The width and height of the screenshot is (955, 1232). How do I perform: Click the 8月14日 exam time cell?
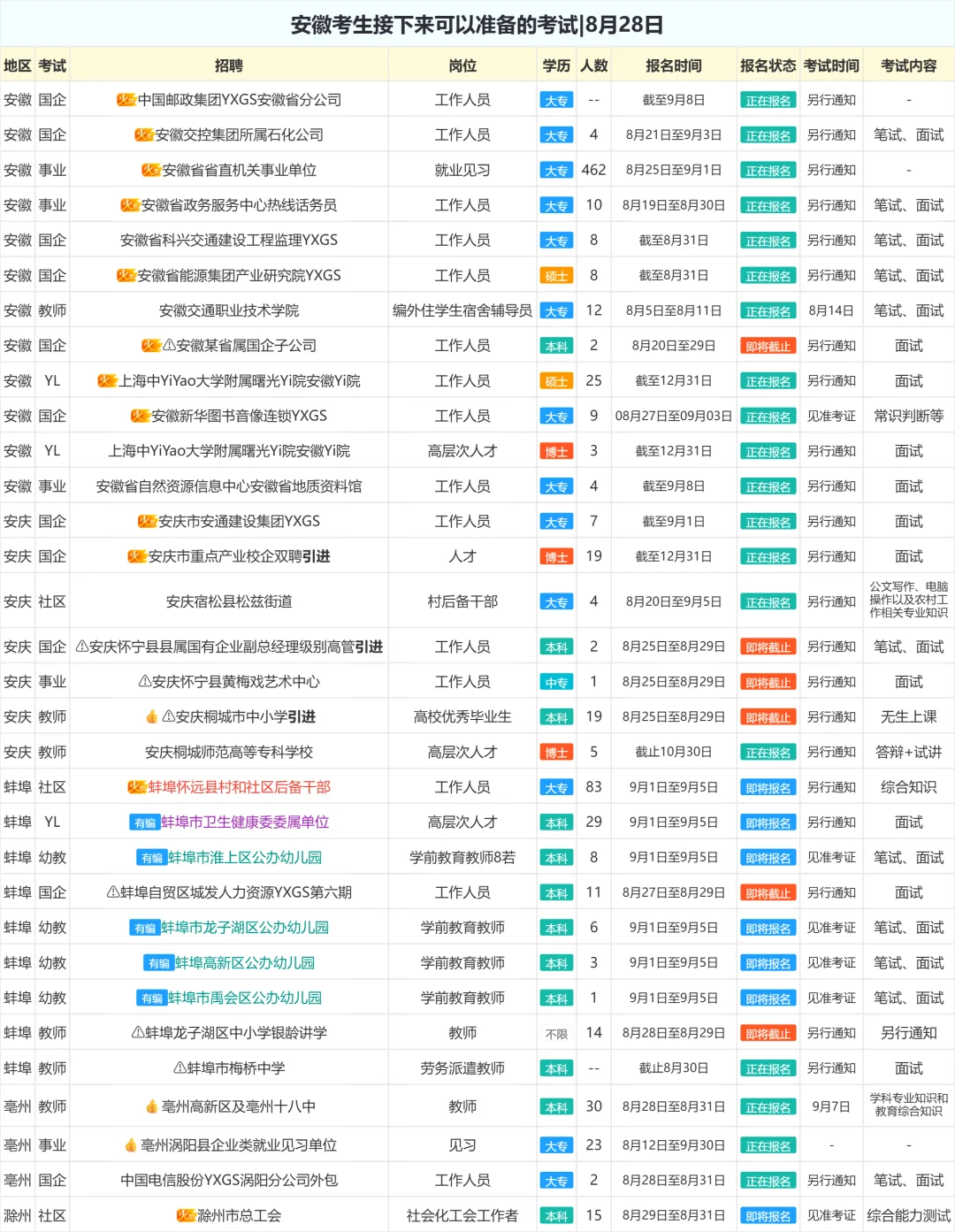tap(831, 311)
